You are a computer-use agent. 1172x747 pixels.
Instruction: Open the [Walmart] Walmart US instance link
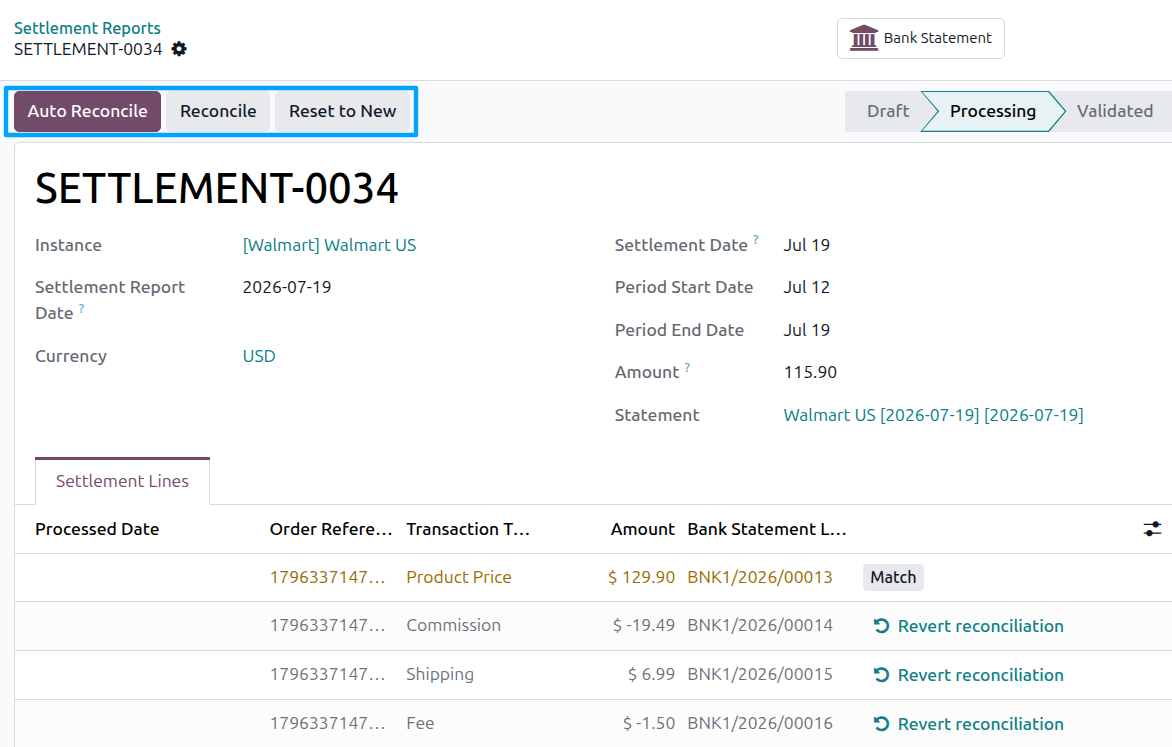point(329,245)
